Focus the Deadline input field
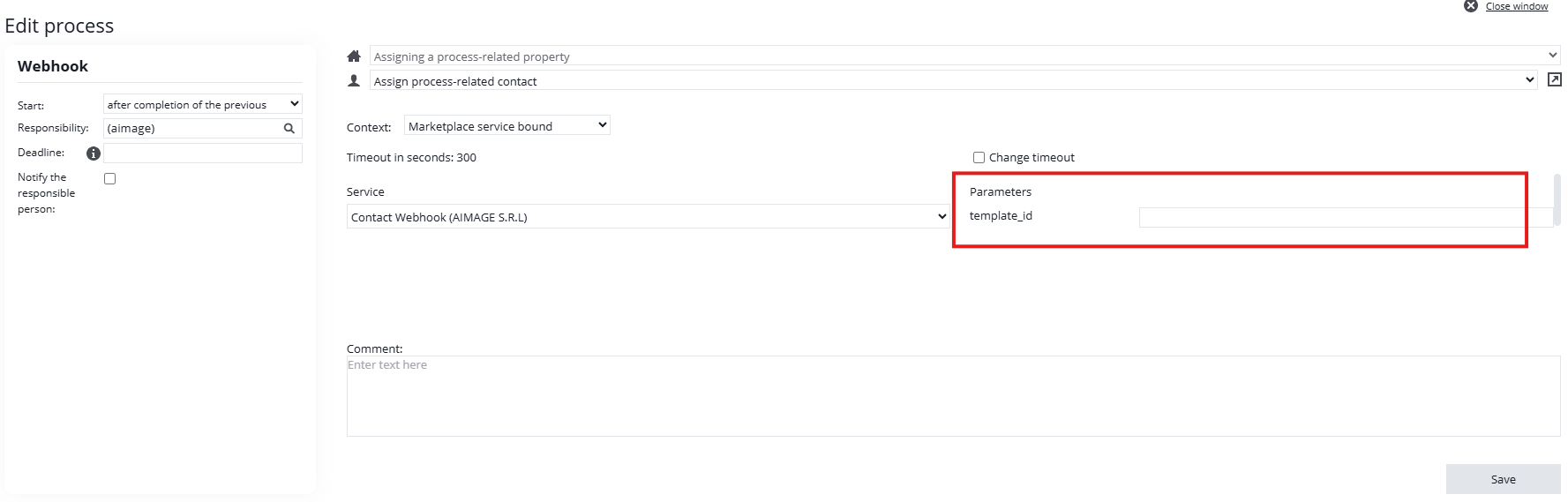Viewport: 1568px width, 502px height. 202,154
